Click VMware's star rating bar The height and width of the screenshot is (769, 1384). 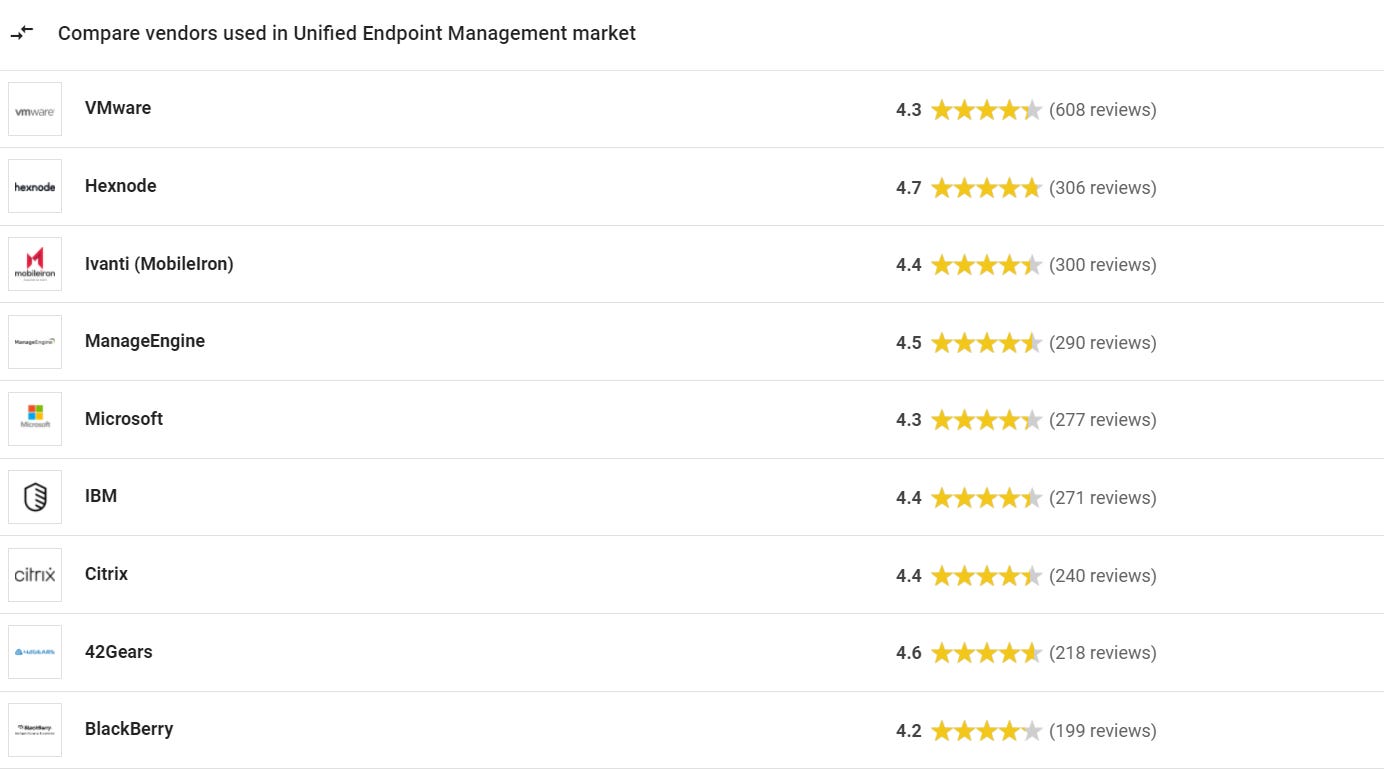(x=986, y=110)
